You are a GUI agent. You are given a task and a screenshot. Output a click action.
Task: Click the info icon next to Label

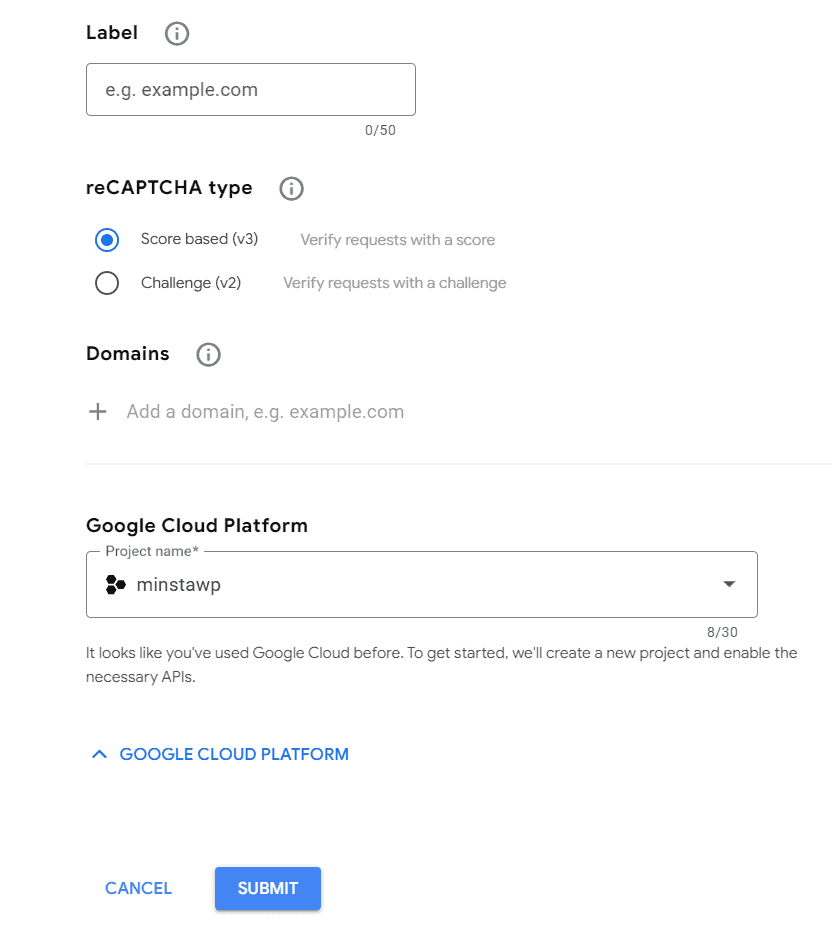(x=176, y=33)
